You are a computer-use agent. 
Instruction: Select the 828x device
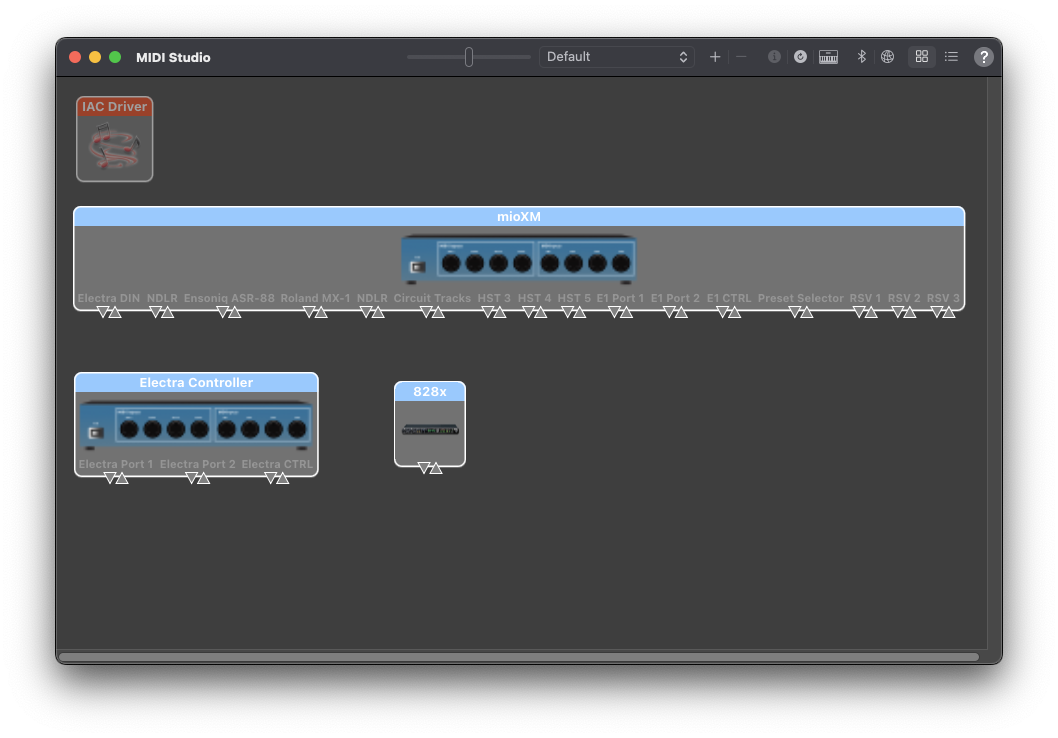(430, 424)
